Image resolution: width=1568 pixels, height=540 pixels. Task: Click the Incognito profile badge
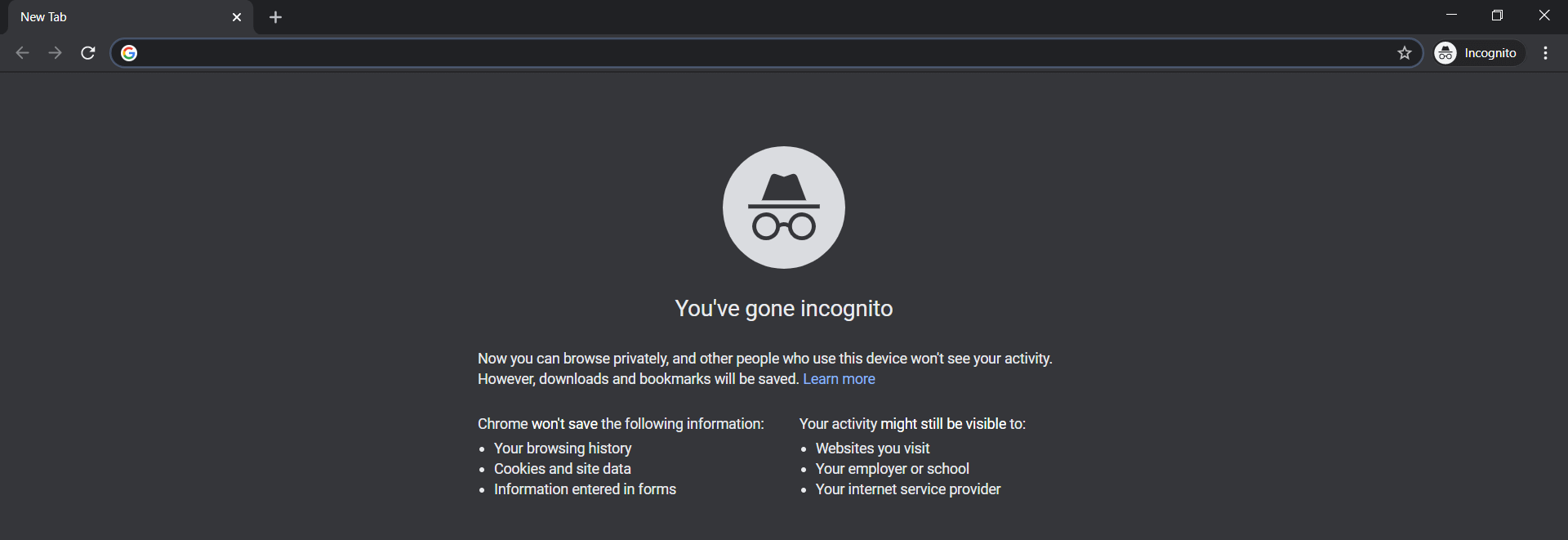click(1479, 53)
